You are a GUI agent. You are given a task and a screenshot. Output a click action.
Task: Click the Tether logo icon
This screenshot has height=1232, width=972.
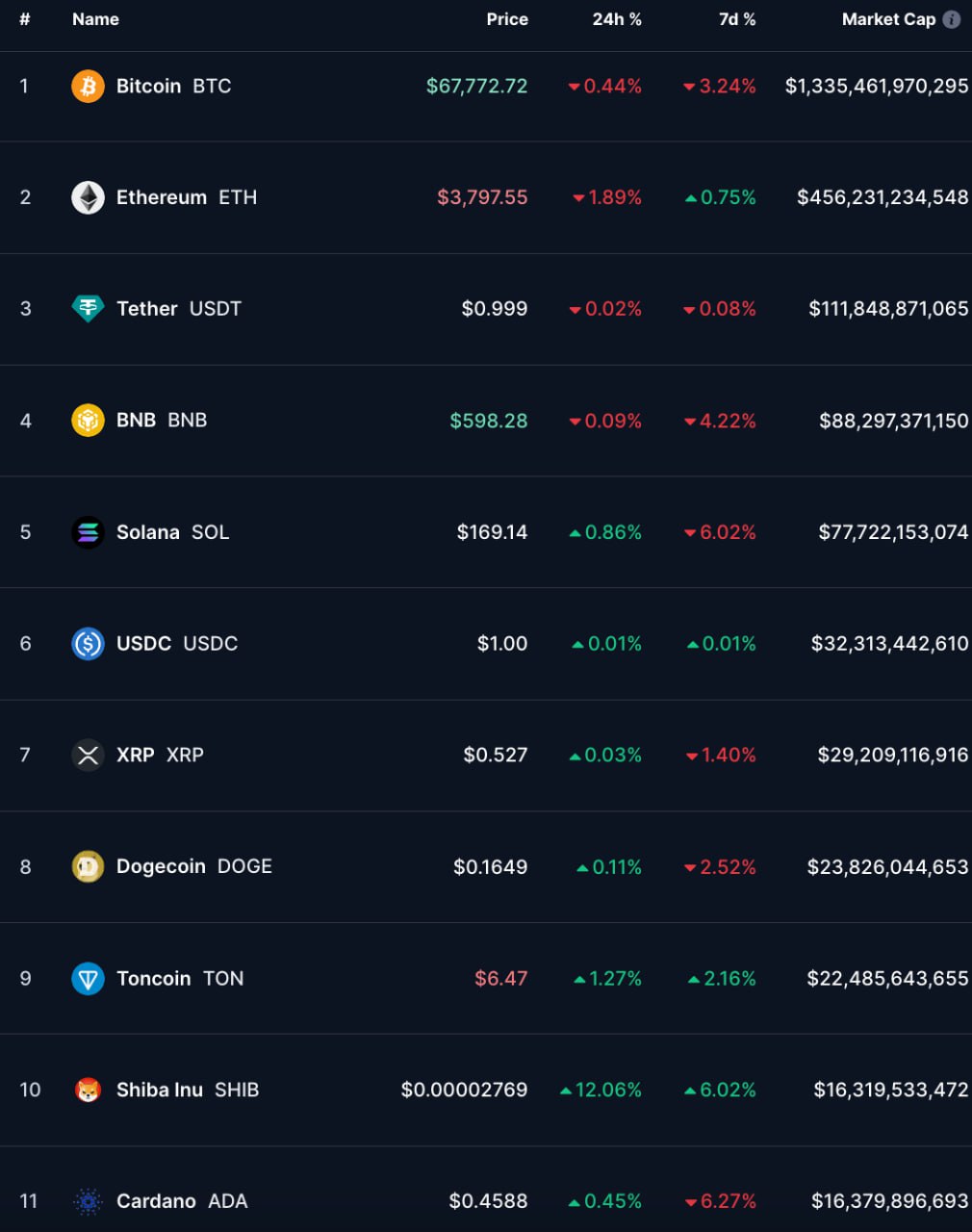(x=88, y=308)
